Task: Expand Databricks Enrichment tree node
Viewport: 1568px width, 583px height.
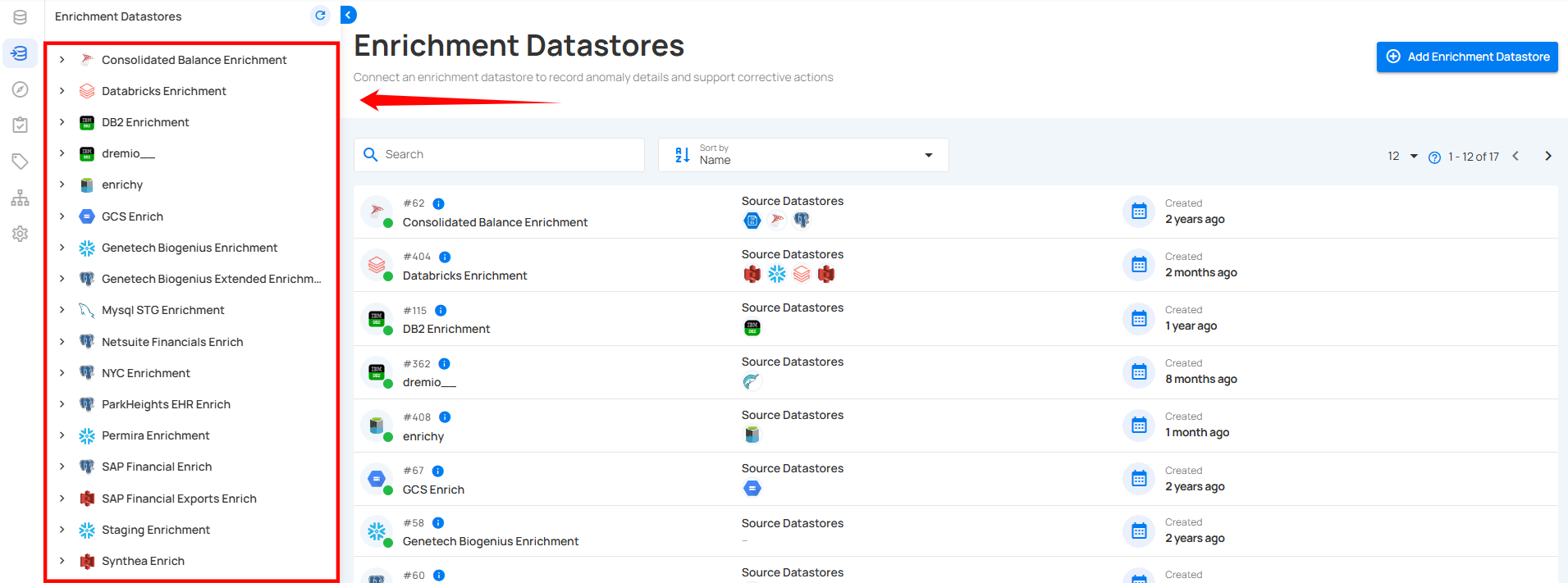Action: click(x=62, y=91)
